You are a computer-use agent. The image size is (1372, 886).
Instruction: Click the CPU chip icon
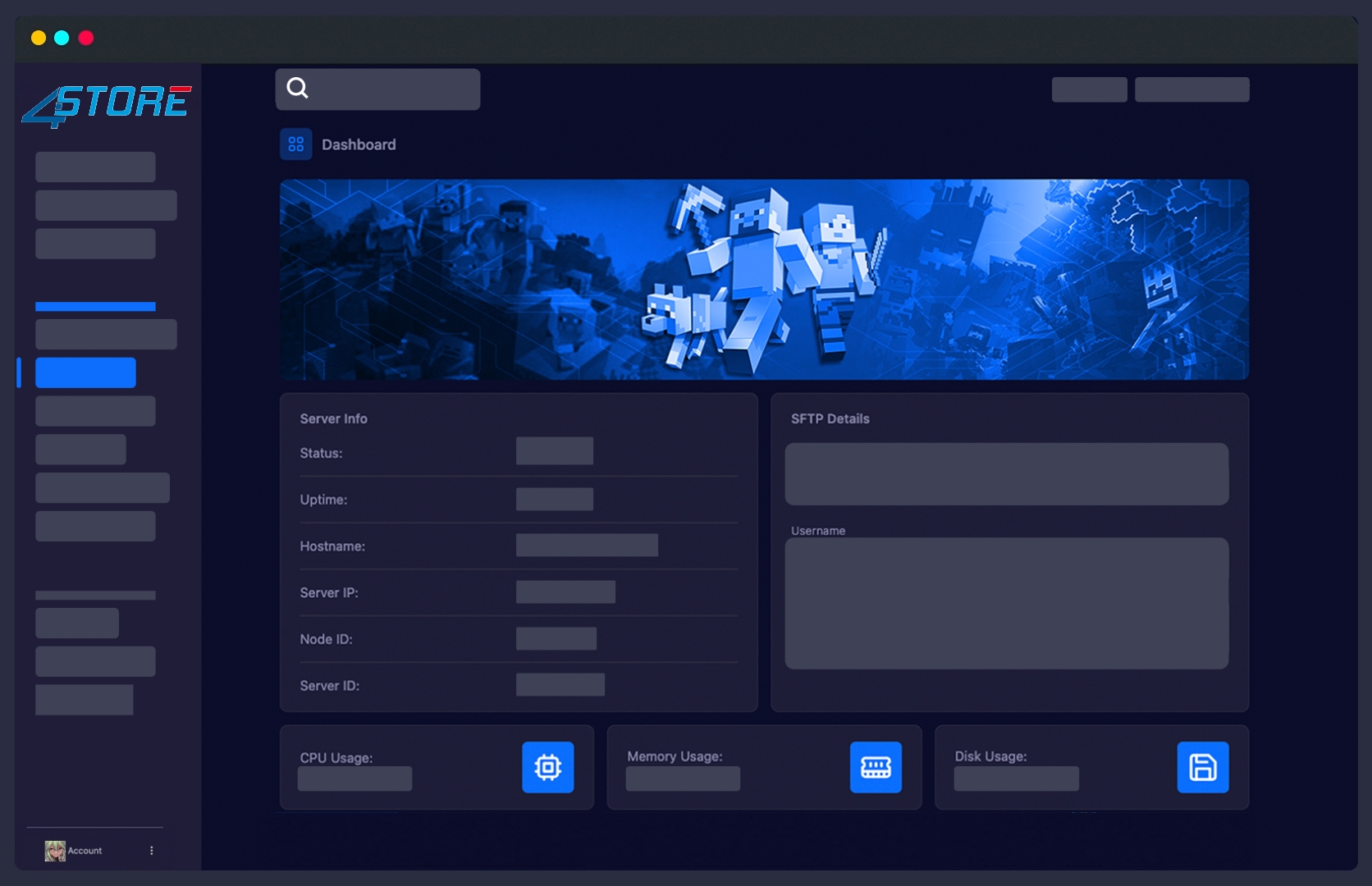(547, 767)
